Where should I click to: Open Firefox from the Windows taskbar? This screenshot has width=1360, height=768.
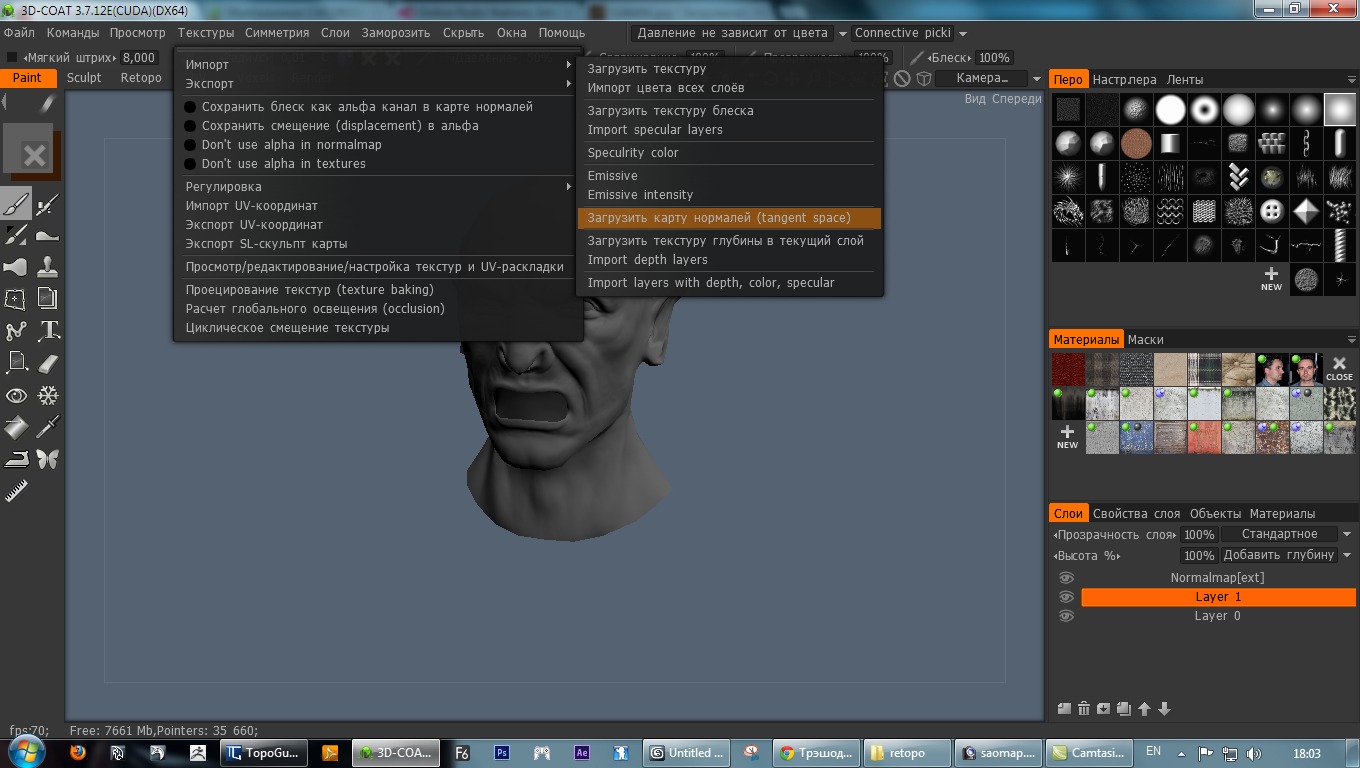pos(78,753)
